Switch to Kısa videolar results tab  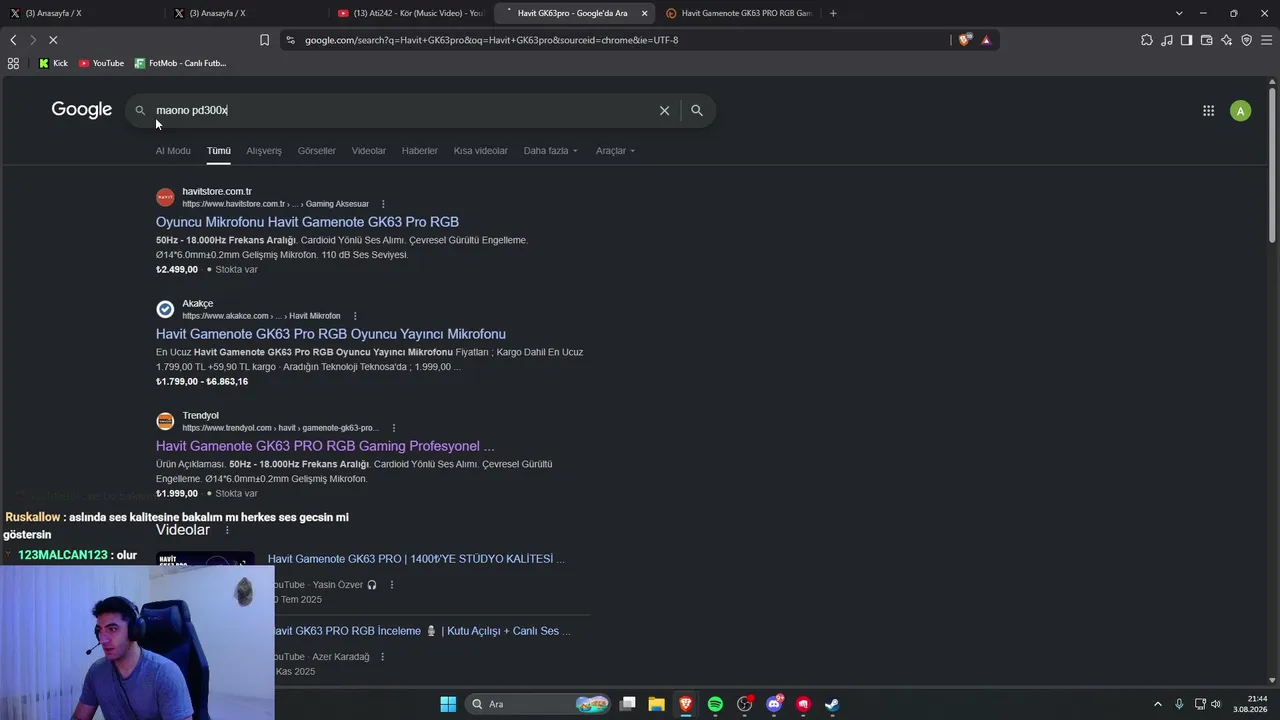[481, 151]
